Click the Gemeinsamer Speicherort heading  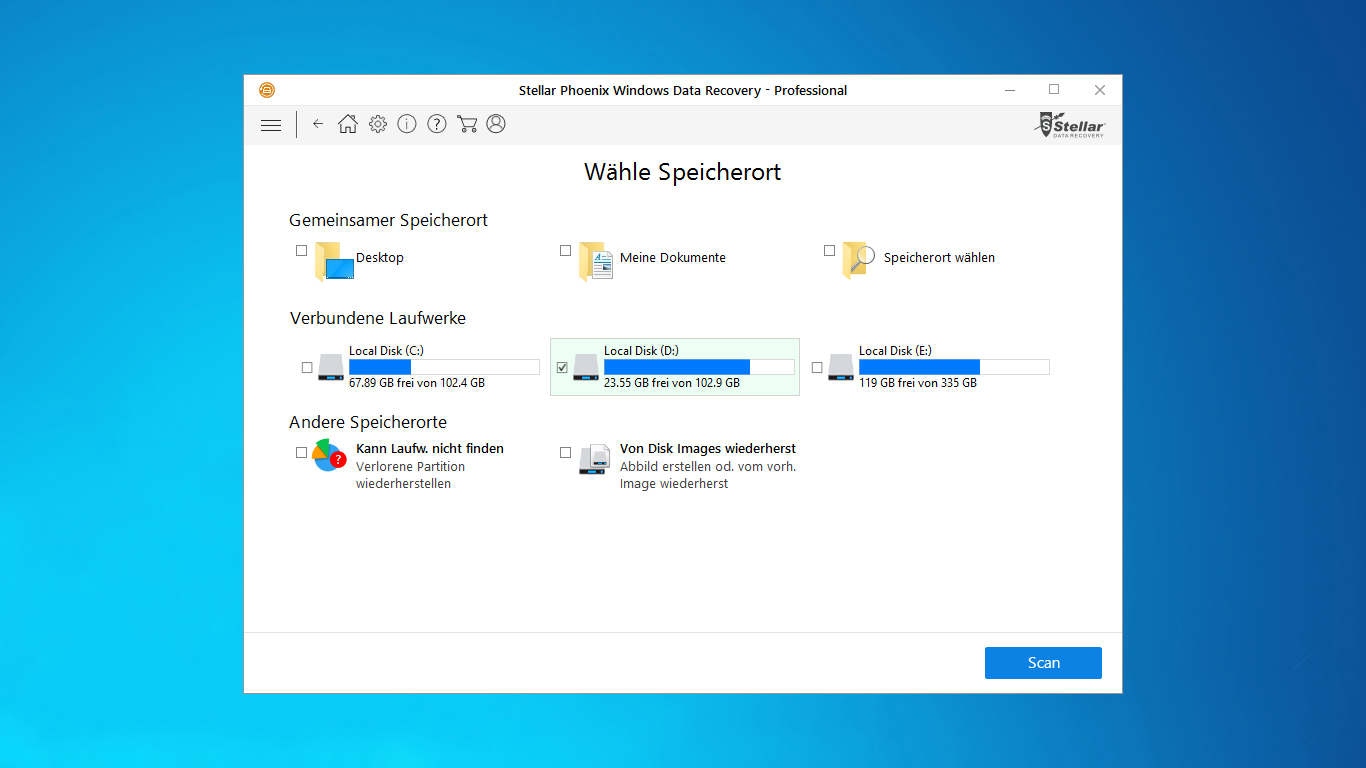(389, 220)
